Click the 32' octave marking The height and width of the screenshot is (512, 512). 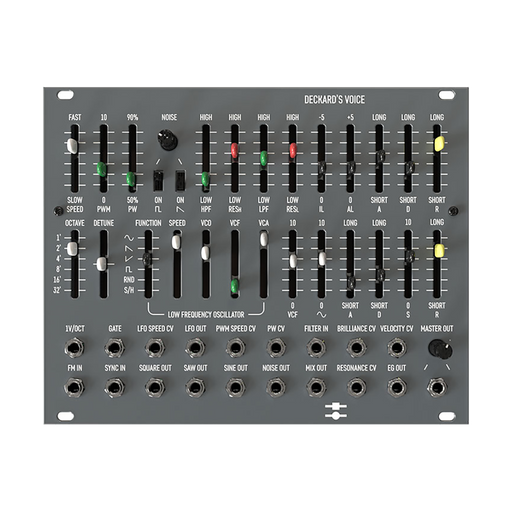[x=57, y=290]
